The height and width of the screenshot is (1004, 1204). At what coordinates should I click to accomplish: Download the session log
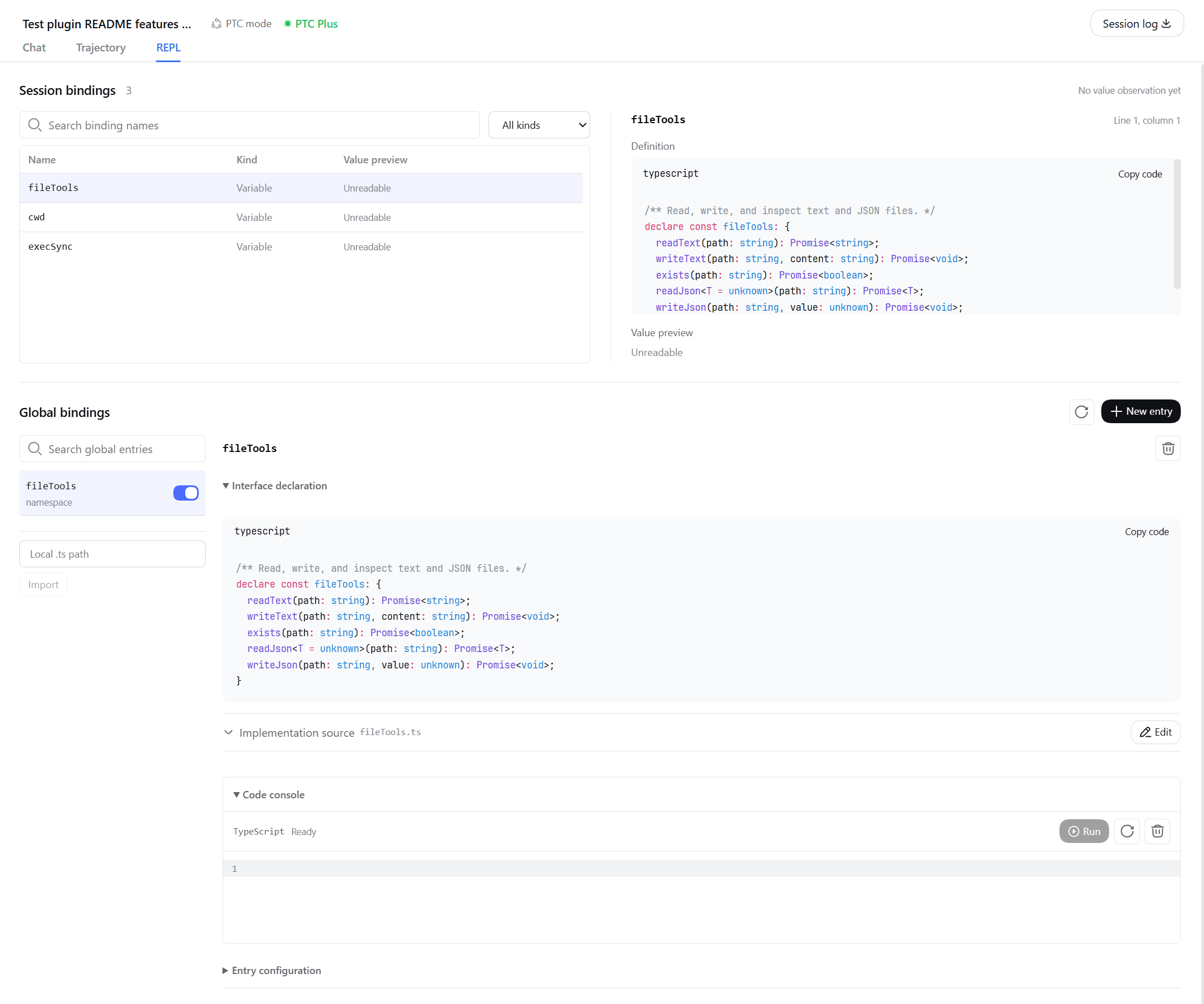click(x=1136, y=24)
